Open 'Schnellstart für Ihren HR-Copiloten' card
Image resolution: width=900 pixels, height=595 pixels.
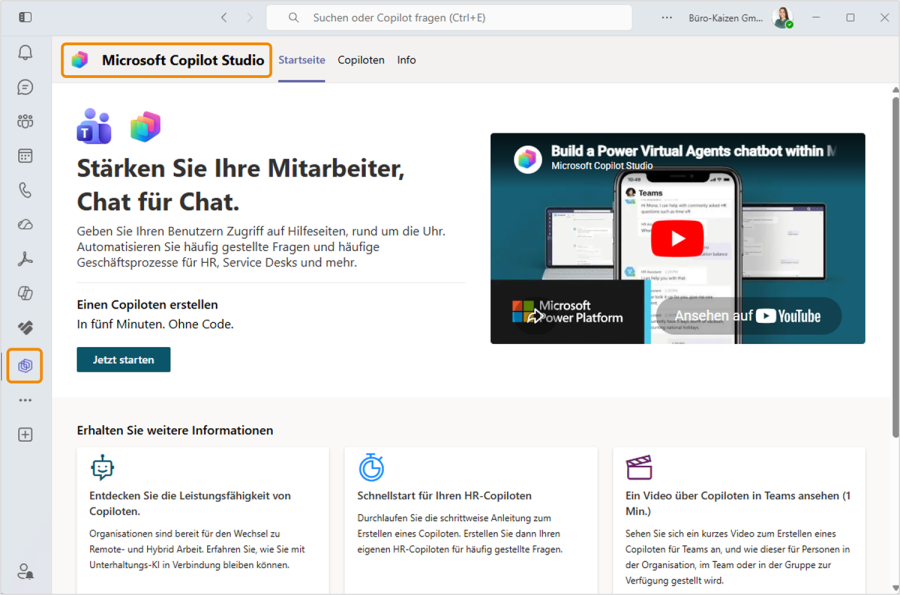(x=471, y=520)
